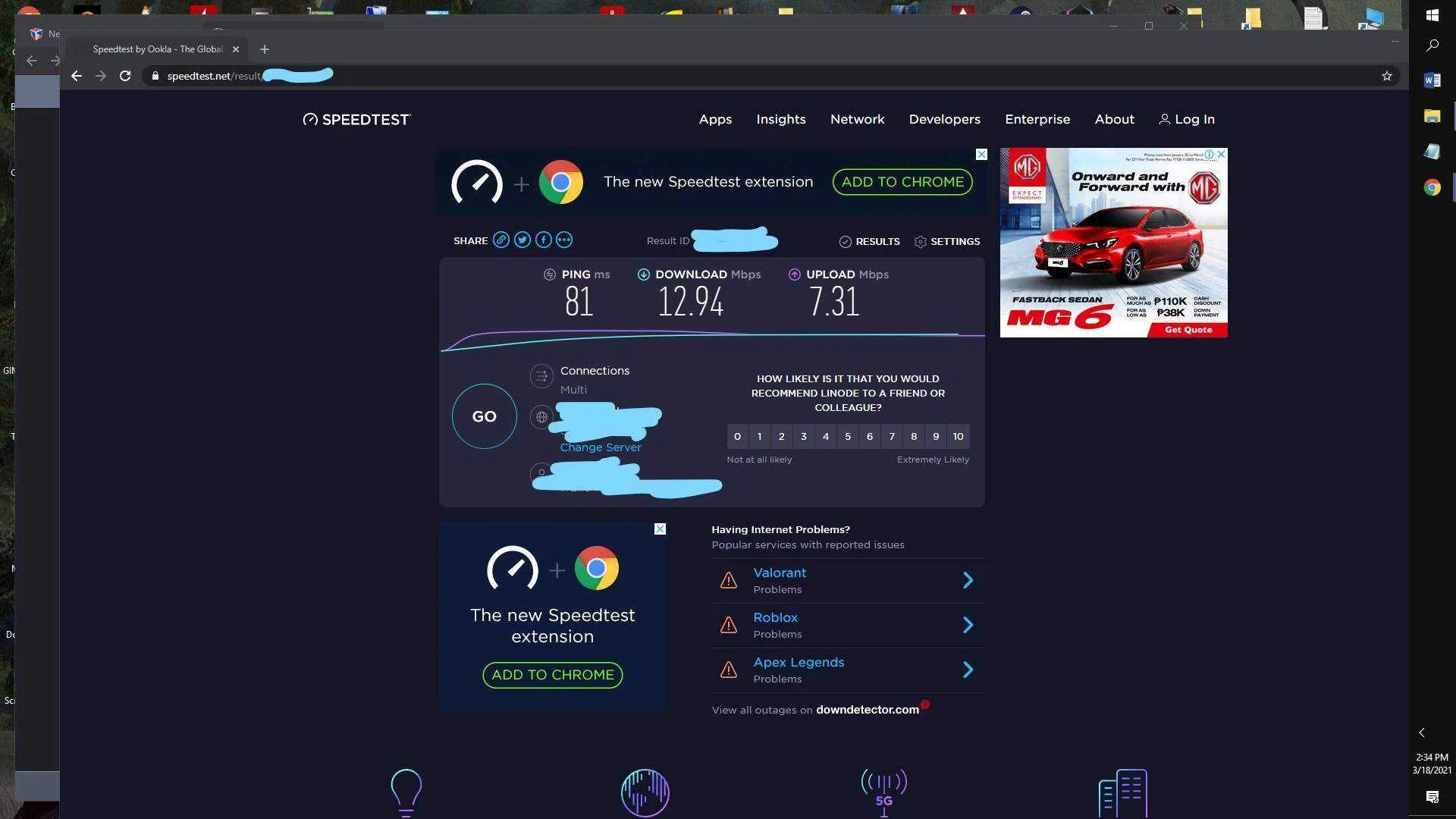Rate recommendation score 10
This screenshot has height=819, width=1456.
959,436
